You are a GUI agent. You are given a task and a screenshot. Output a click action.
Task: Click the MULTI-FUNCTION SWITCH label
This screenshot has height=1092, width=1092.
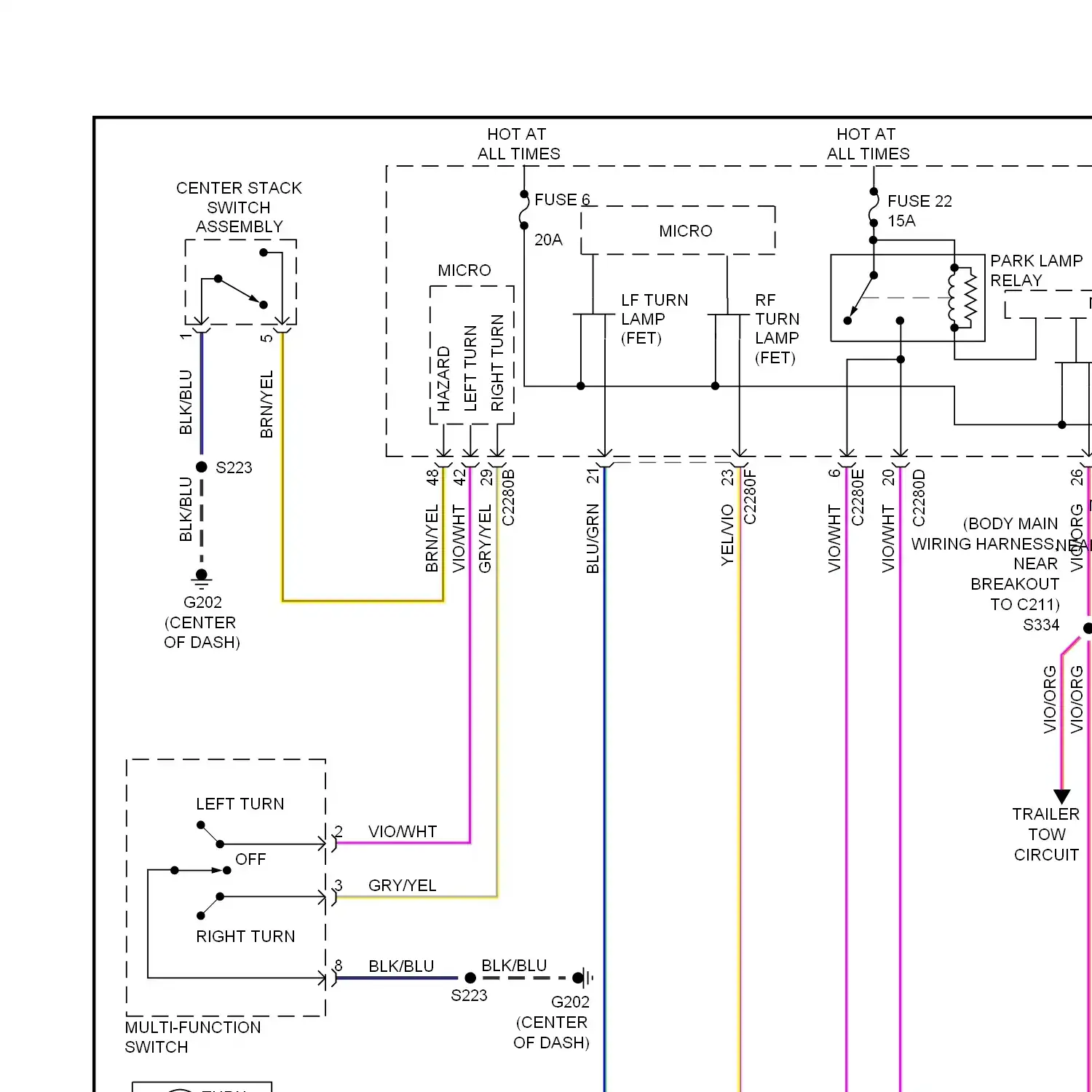click(x=193, y=1037)
